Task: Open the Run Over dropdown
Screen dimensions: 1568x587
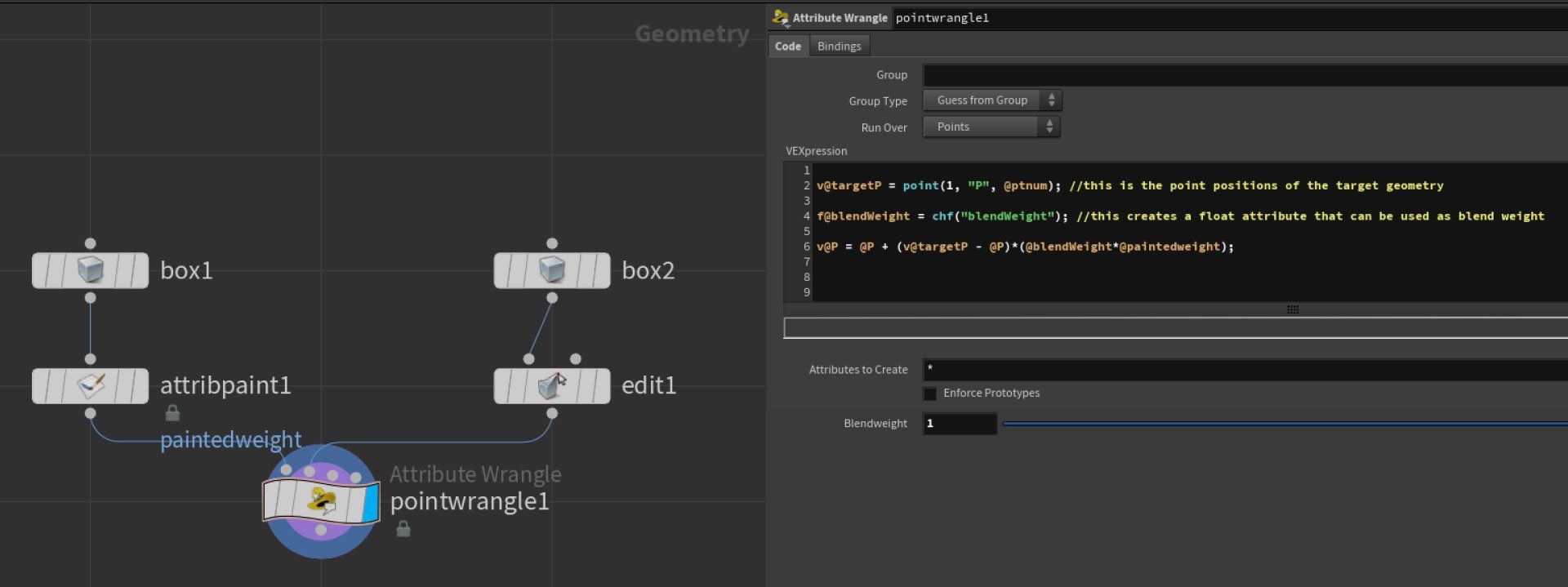Action: point(991,127)
